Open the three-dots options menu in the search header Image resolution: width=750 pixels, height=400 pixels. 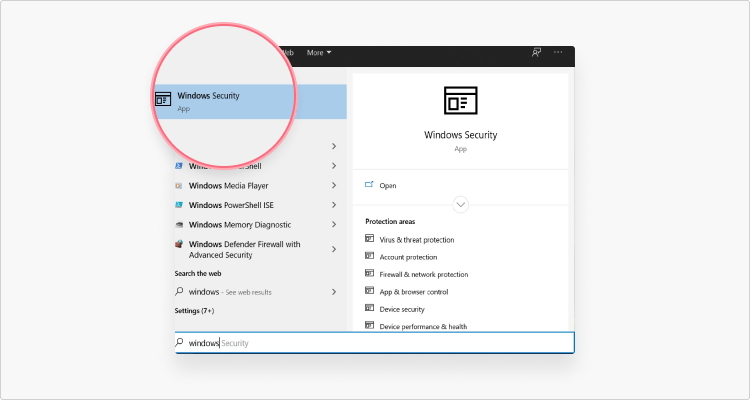(x=558, y=52)
